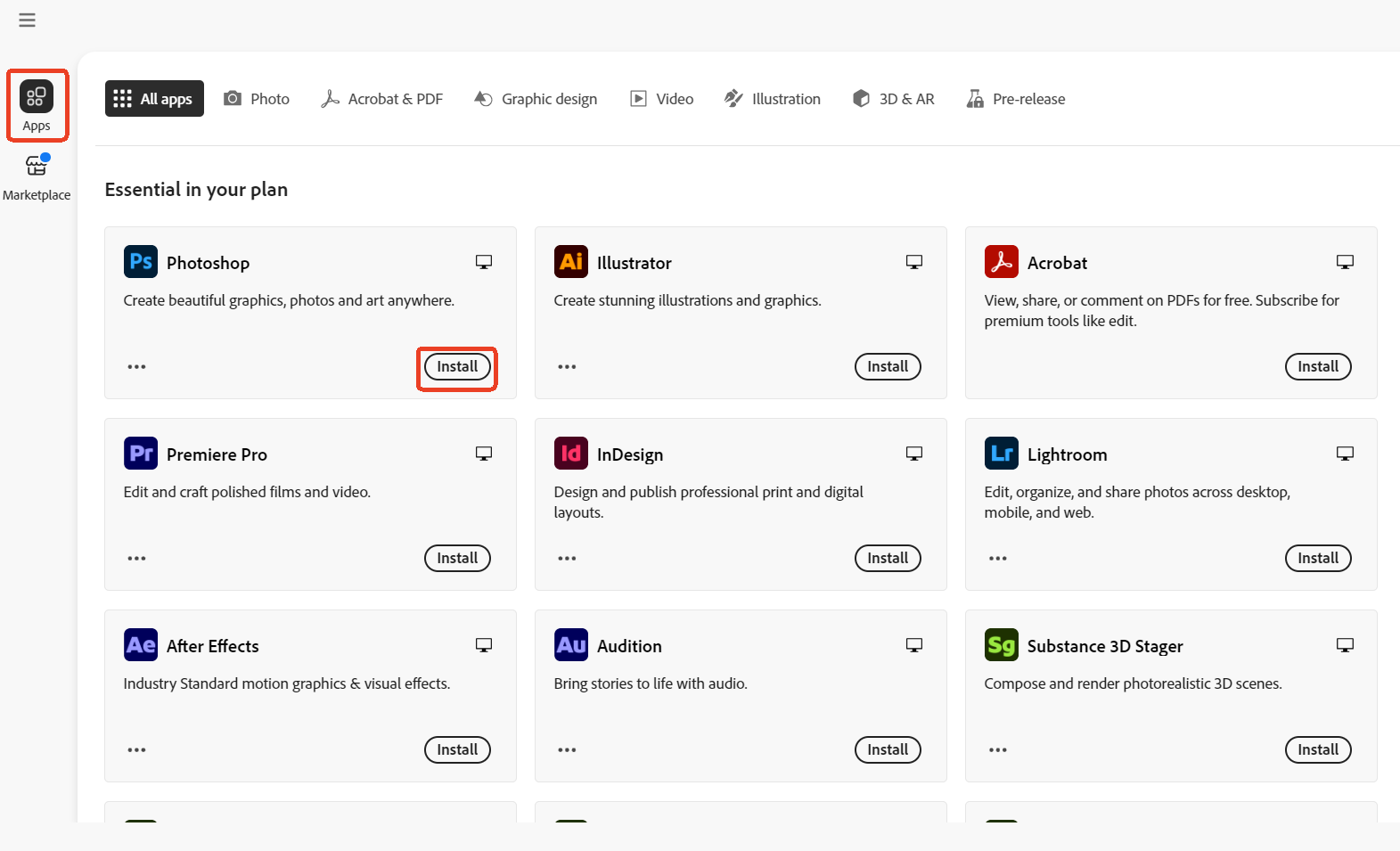Click 'Bring stories to life with audio.' description

[651, 683]
